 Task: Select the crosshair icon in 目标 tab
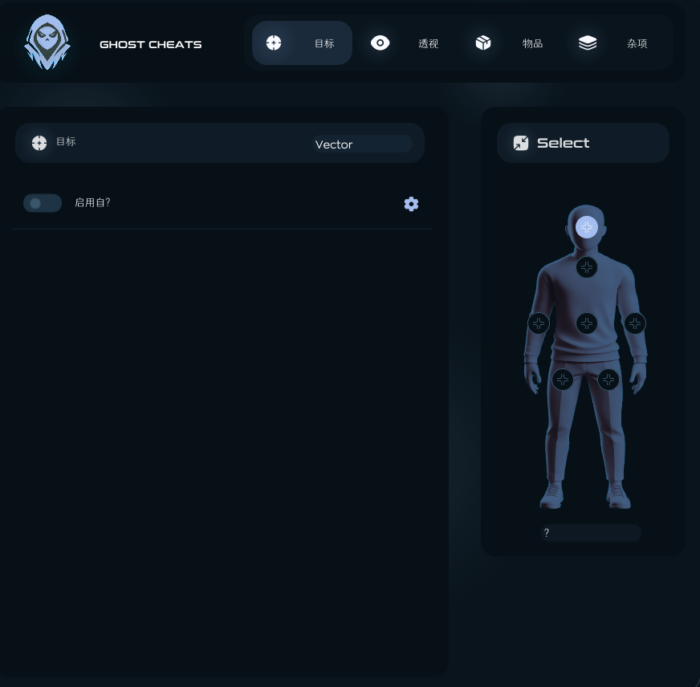274,43
